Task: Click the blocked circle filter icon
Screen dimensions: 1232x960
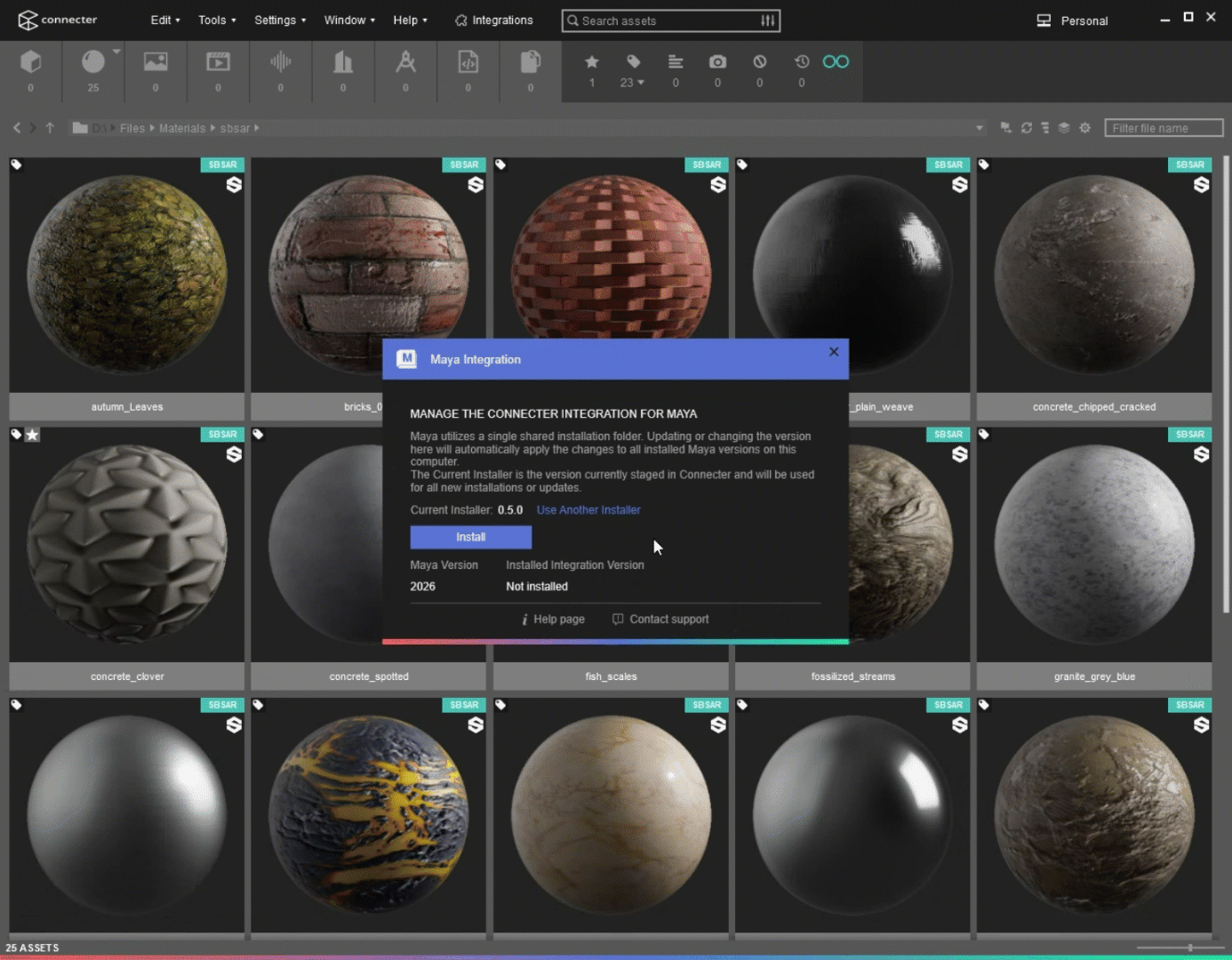Action: 759,61
